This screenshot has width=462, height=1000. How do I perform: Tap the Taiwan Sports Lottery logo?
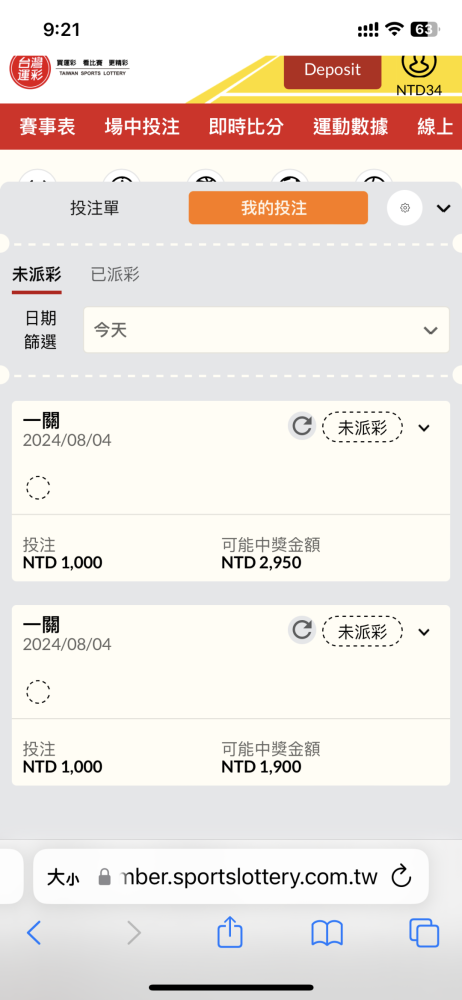69,69
